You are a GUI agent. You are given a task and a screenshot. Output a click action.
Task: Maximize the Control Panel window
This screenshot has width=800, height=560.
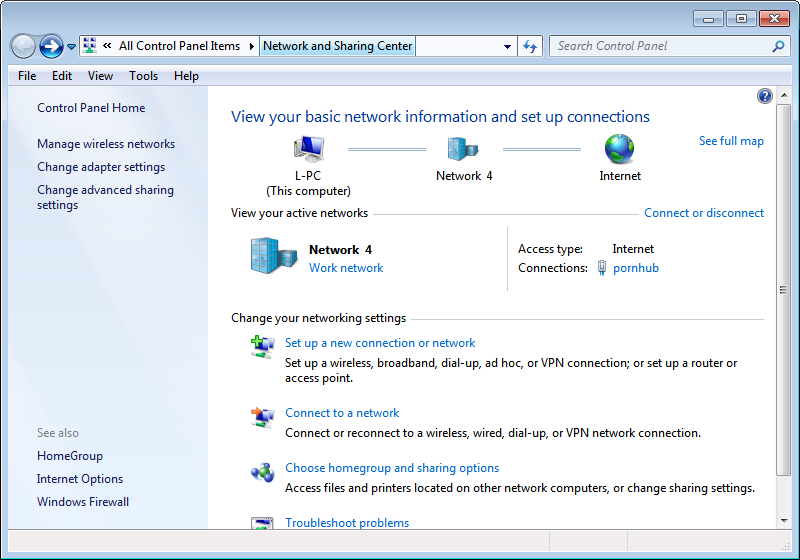741,19
